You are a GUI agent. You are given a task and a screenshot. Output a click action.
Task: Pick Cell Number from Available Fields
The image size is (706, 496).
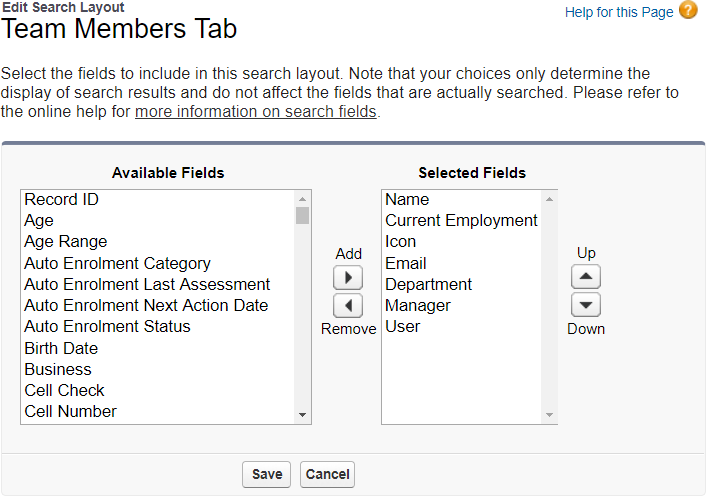[70, 412]
